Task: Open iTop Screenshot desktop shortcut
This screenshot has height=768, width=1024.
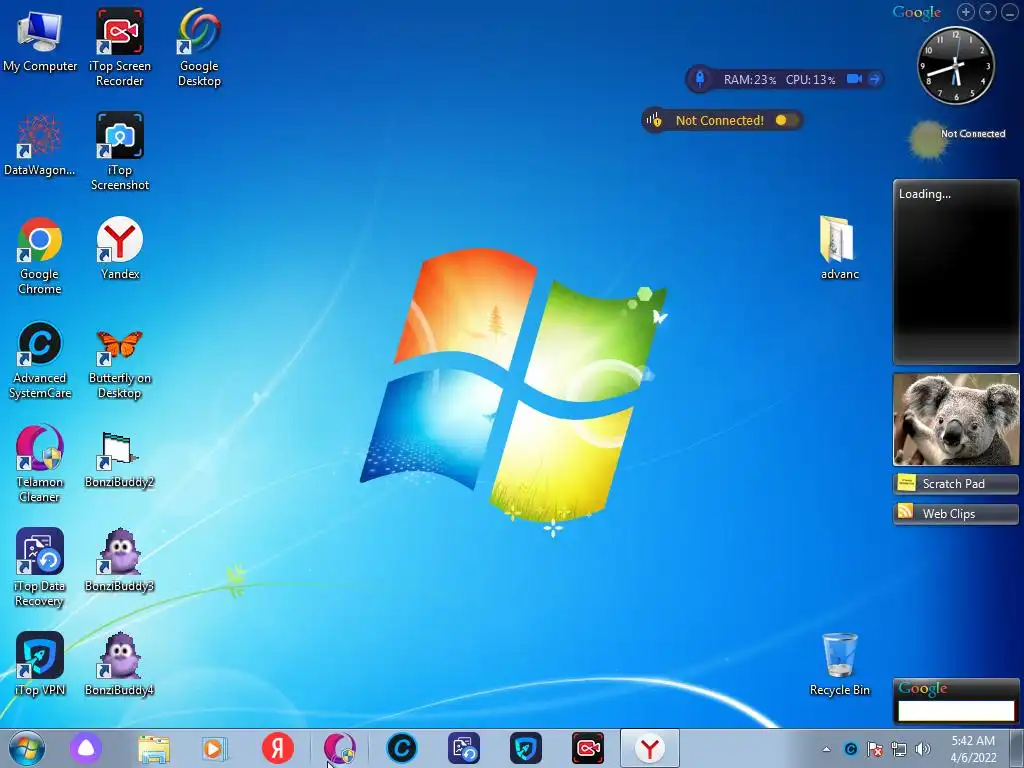Action: tap(120, 151)
